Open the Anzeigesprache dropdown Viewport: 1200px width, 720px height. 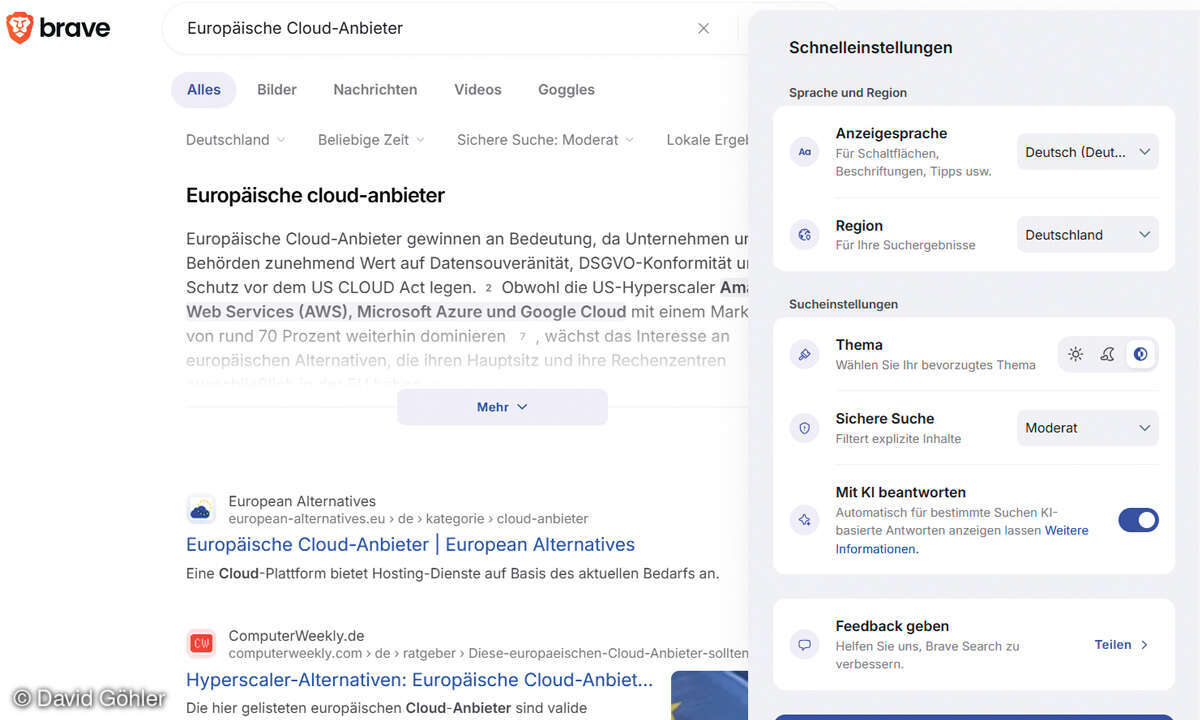pyautogui.click(x=1087, y=152)
